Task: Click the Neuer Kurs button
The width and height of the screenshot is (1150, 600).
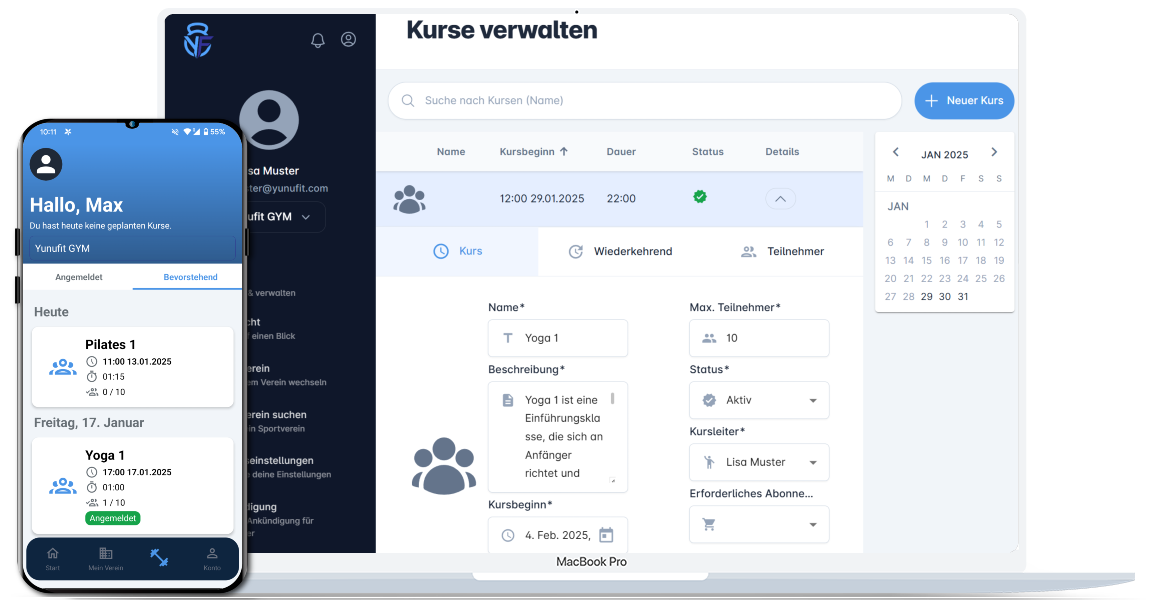Action: point(963,100)
